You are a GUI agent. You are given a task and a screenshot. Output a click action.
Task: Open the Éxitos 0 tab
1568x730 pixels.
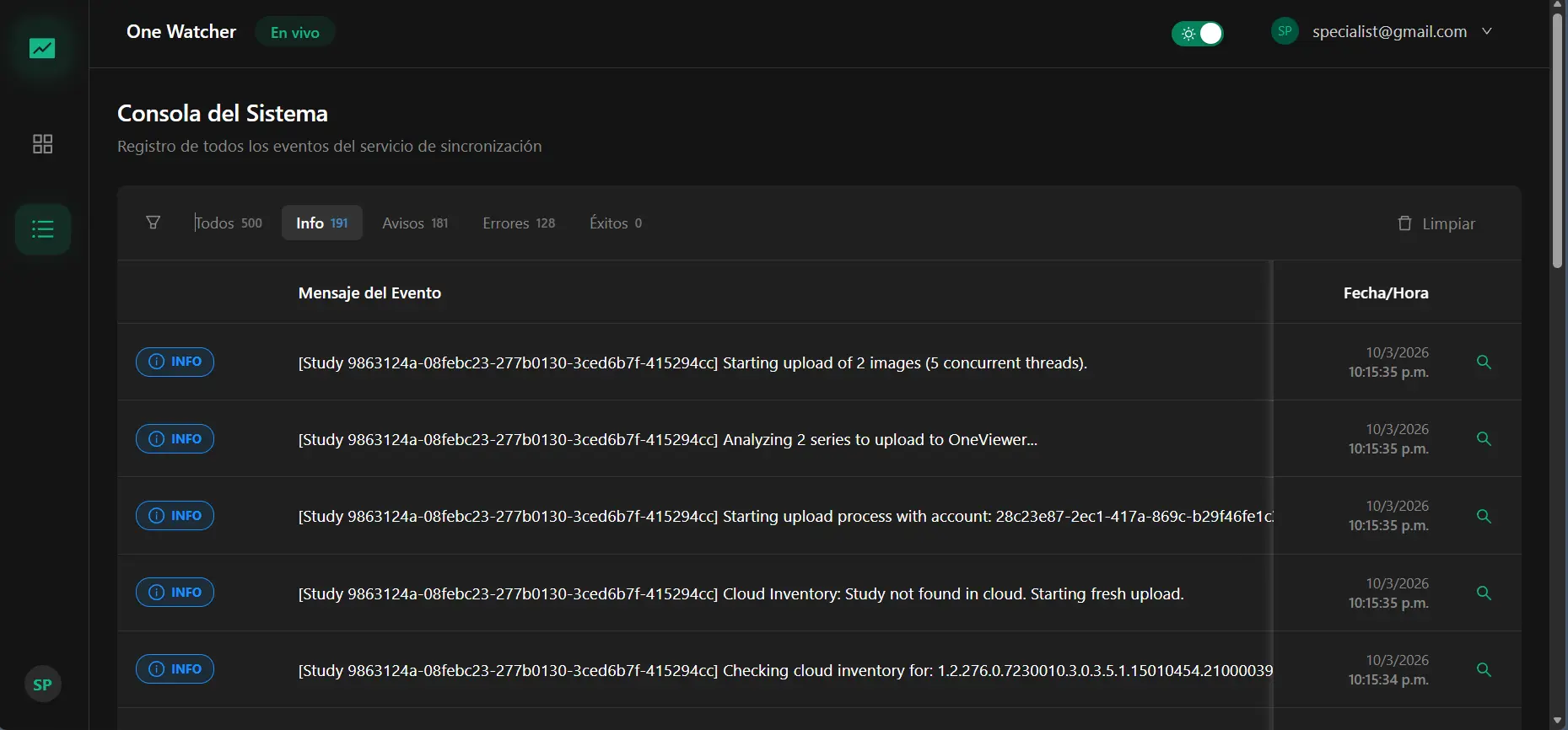tap(616, 223)
